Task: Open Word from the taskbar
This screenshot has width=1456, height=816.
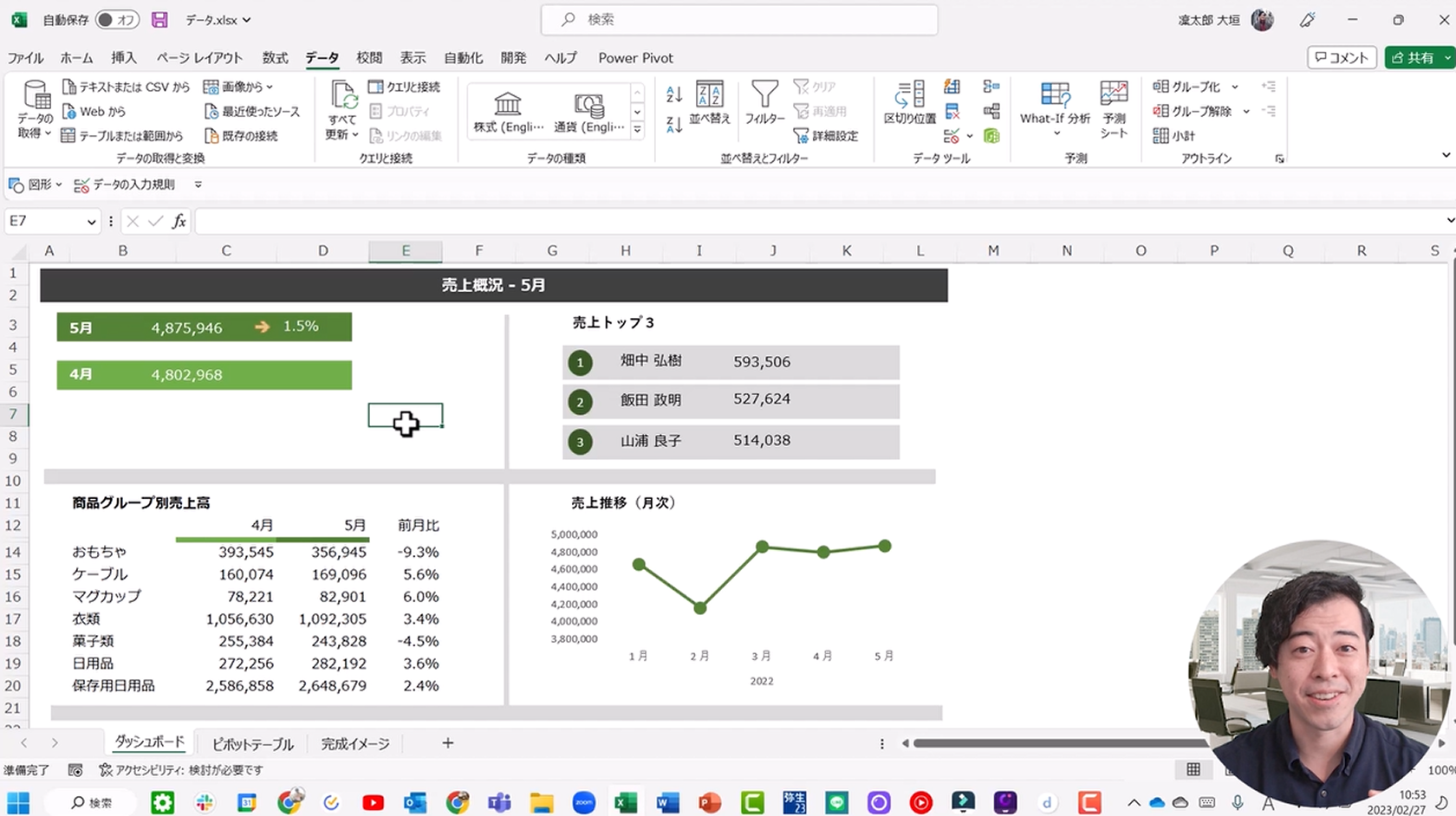Action: [667, 803]
